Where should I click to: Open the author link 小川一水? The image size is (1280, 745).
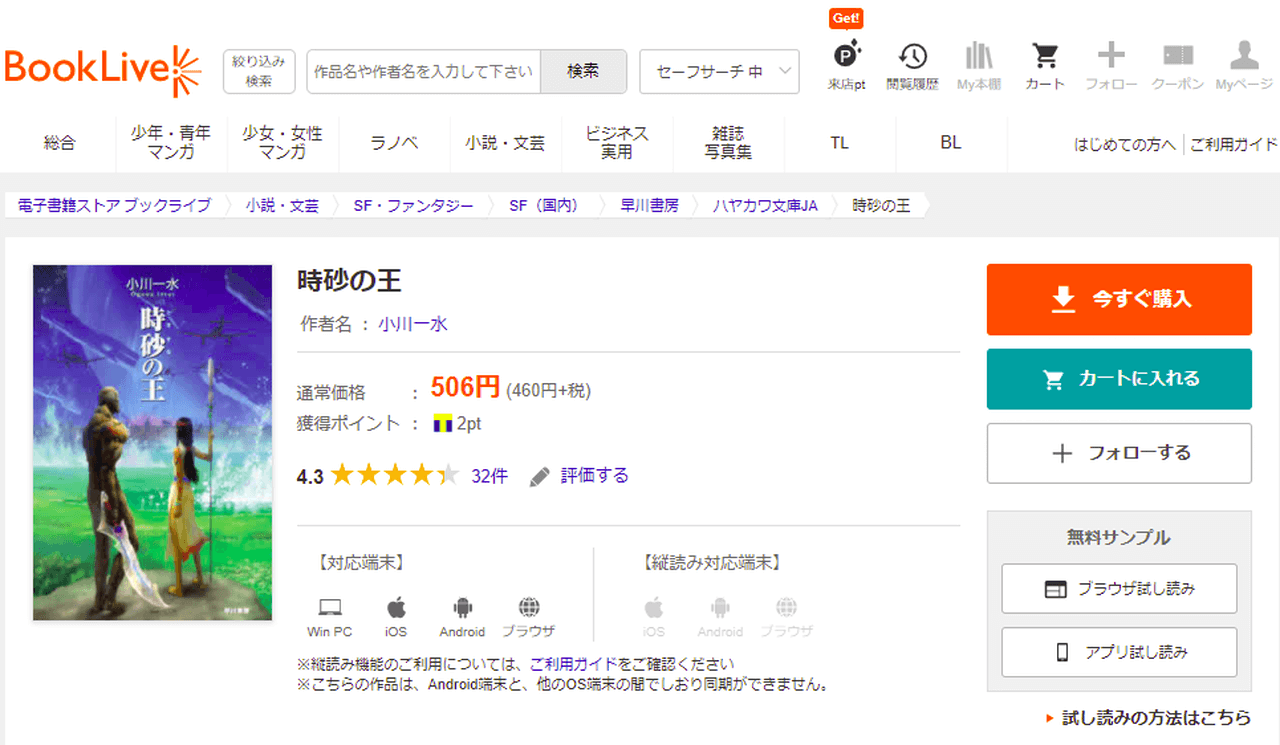click(413, 324)
